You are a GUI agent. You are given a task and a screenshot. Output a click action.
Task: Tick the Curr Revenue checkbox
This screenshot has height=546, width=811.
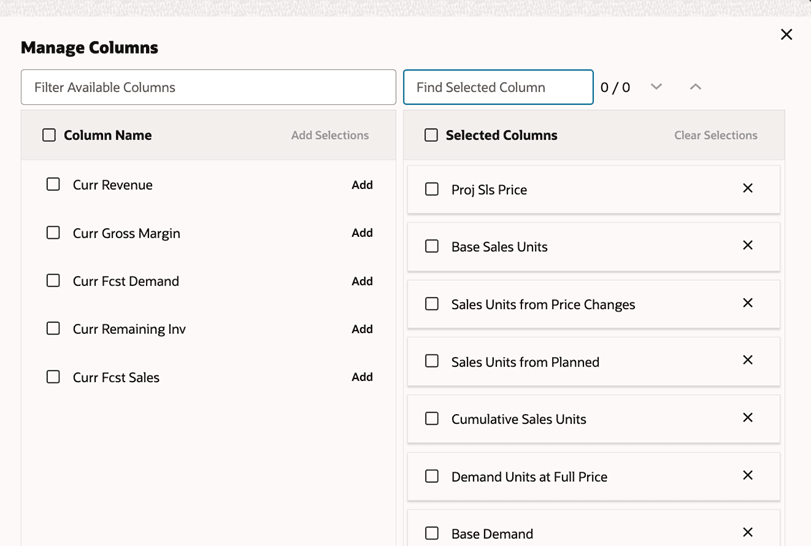[x=53, y=185]
